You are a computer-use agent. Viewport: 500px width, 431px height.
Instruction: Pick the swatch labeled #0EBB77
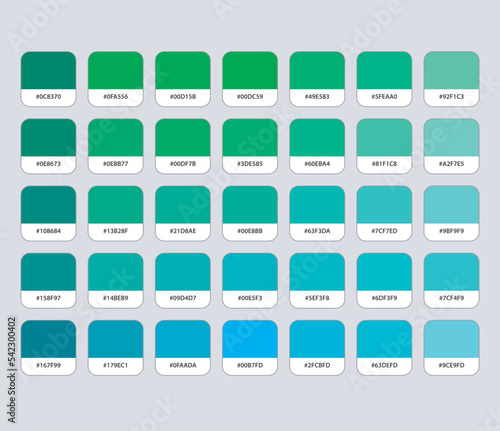pos(116,146)
